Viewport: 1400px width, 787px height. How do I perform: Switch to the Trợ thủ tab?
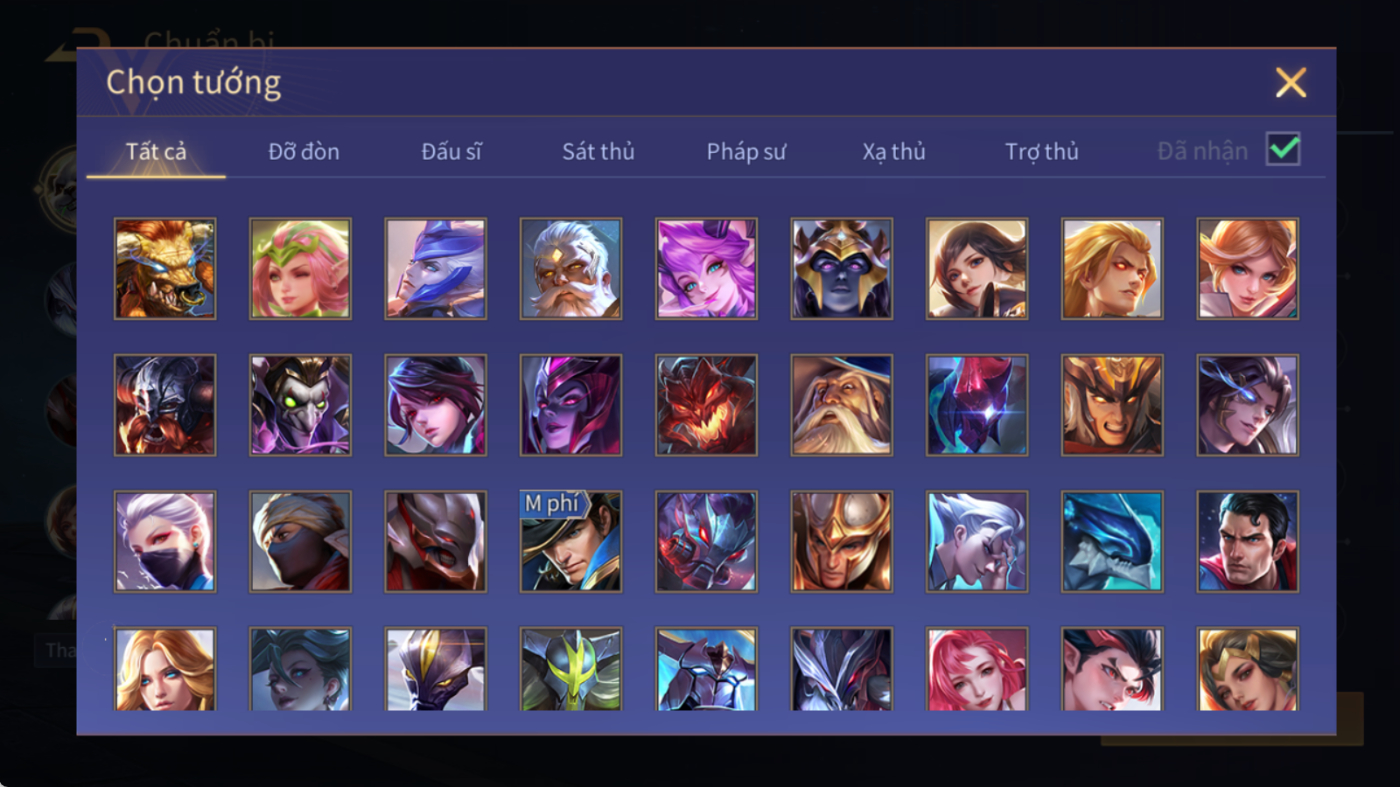click(x=1042, y=151)
